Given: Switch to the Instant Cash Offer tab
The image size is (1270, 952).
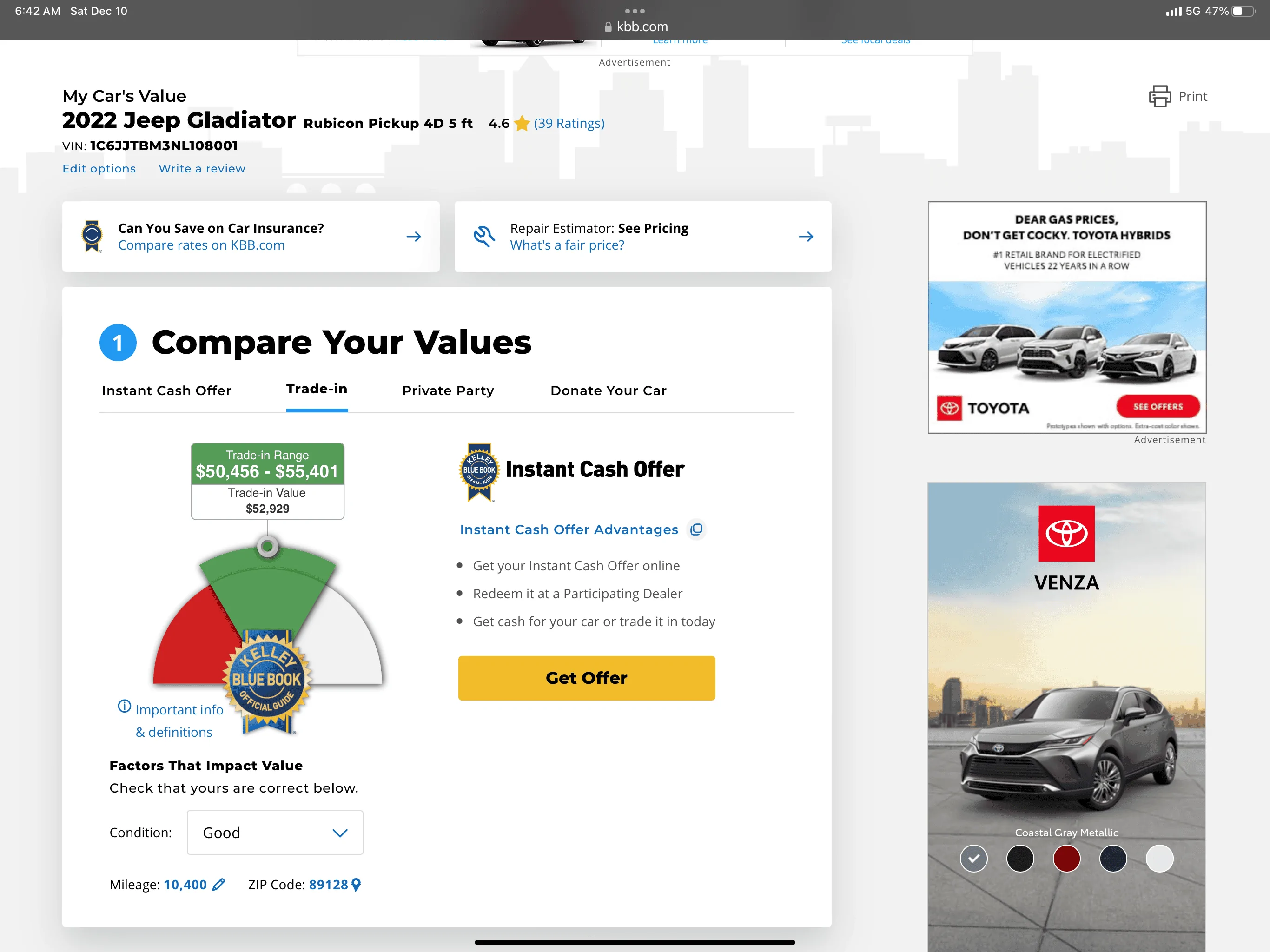Looking at the screenshot, I should (166, 390).
